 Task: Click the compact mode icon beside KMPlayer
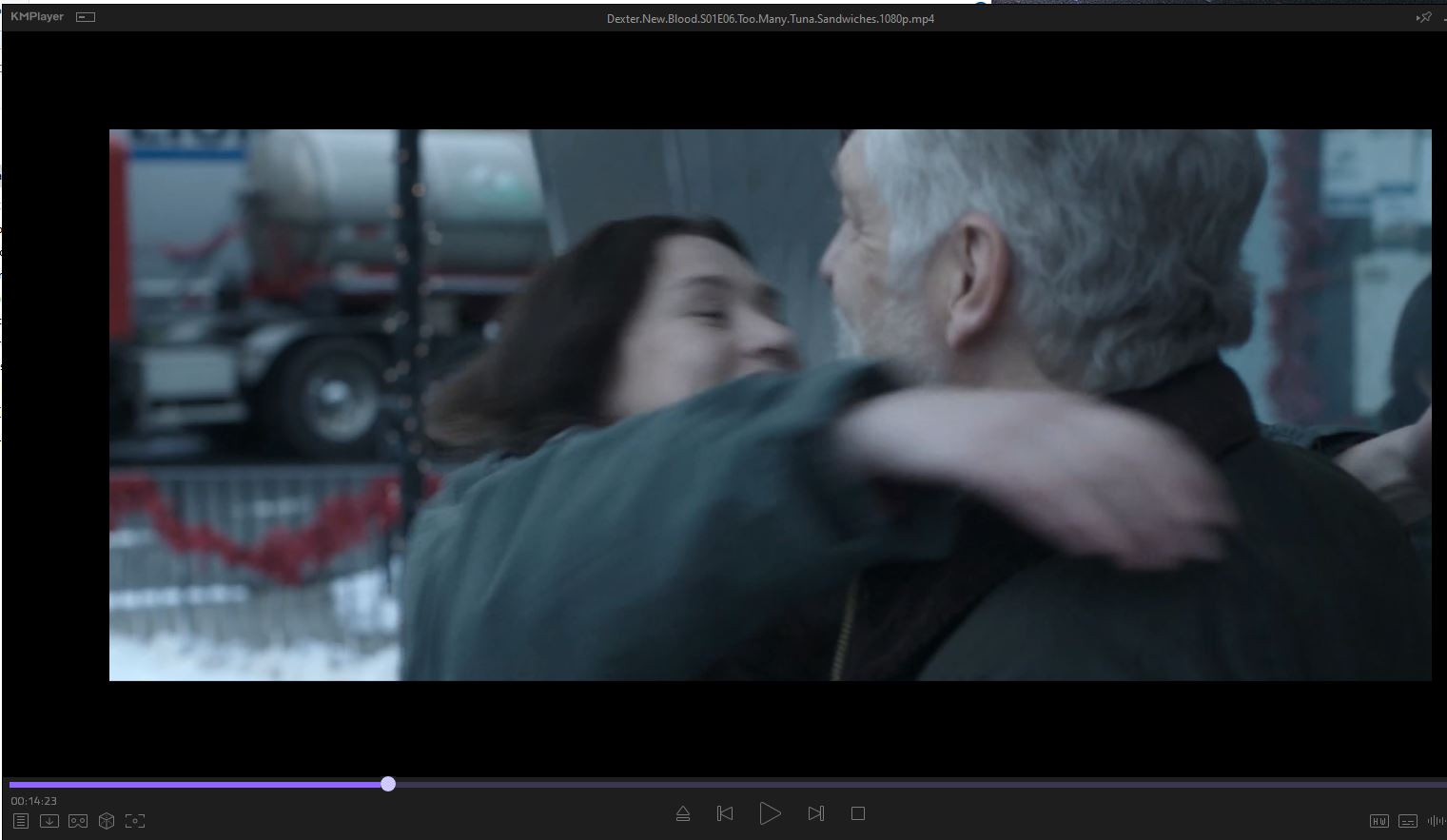coord(86,17)
